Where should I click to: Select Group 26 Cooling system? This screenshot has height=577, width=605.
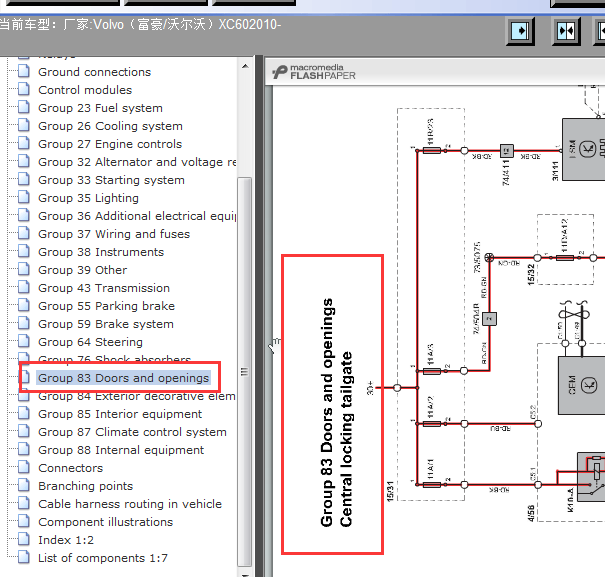110,126
